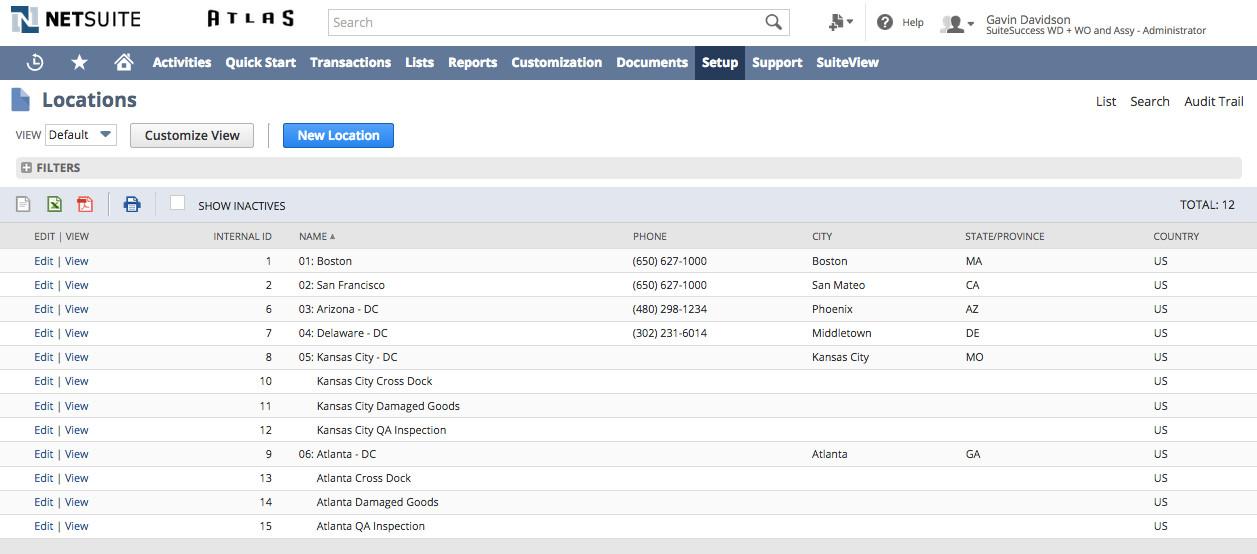Edit the 02: San Francisco location
Screen dimensions: 1257x554
pos(44,285)
